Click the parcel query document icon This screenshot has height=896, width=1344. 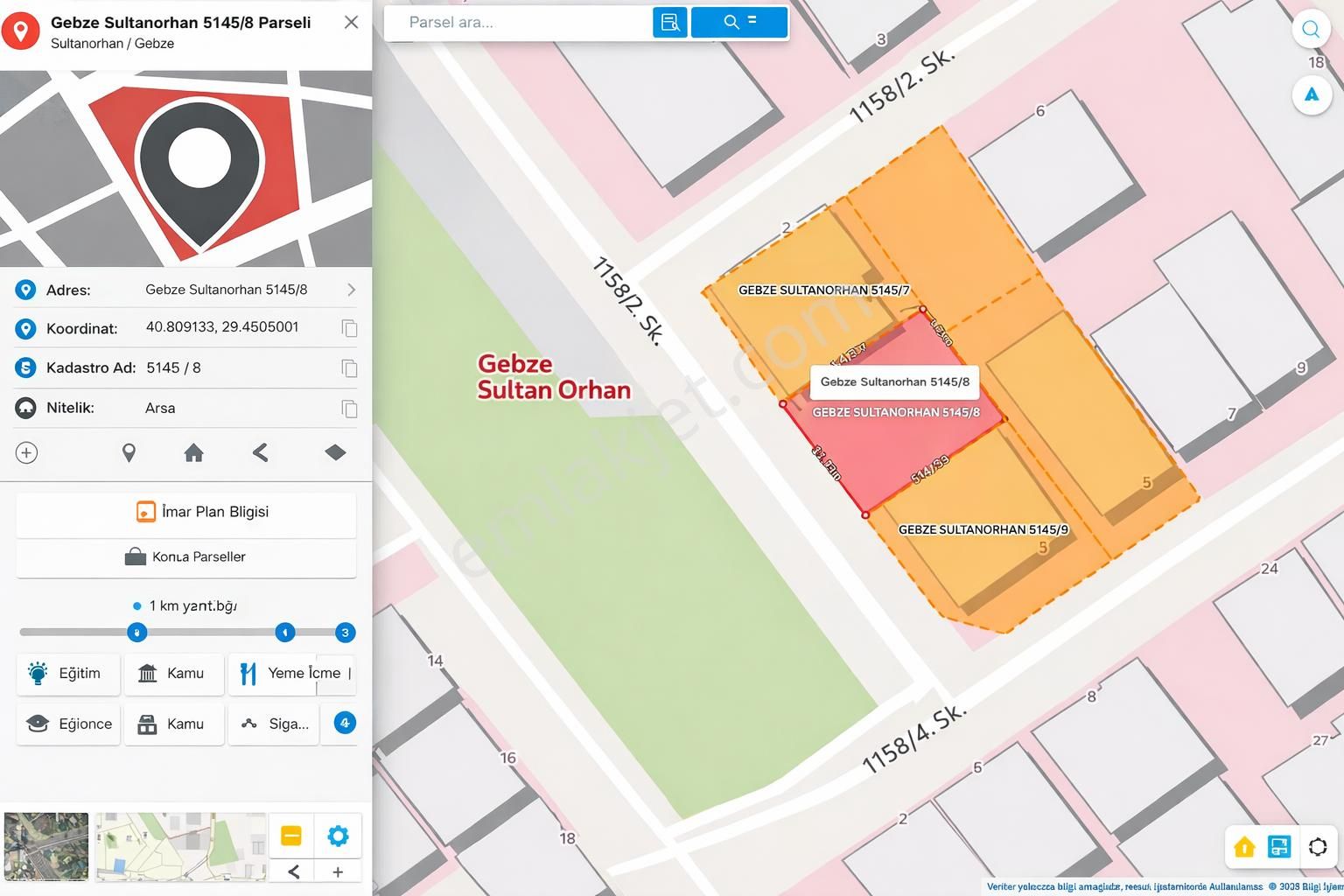pos(669,22)
